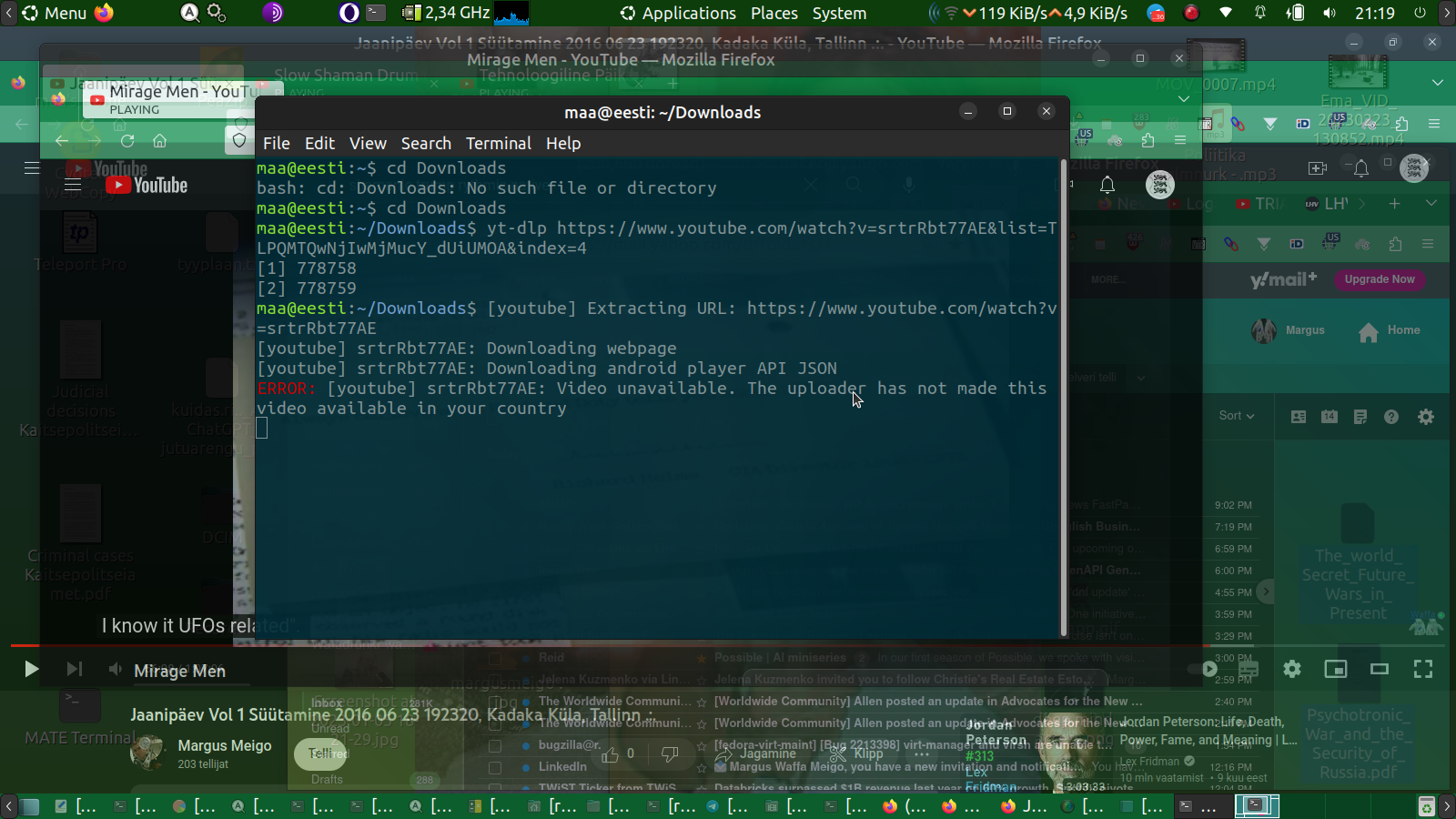This screenshot has width=1456, height=819.
Task: Open the MATE Menu button in the top panel
Action: (x=54, y=13)
